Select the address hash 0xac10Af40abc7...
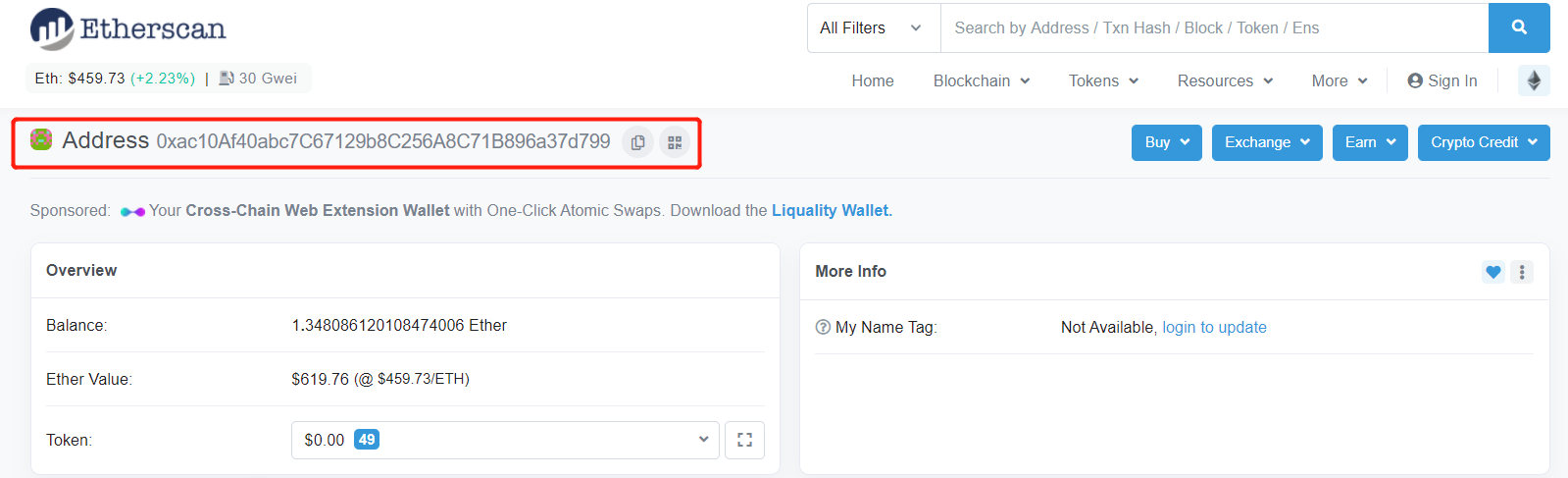The height and width of the screenshot is (478, 1568). coord(383,141)
